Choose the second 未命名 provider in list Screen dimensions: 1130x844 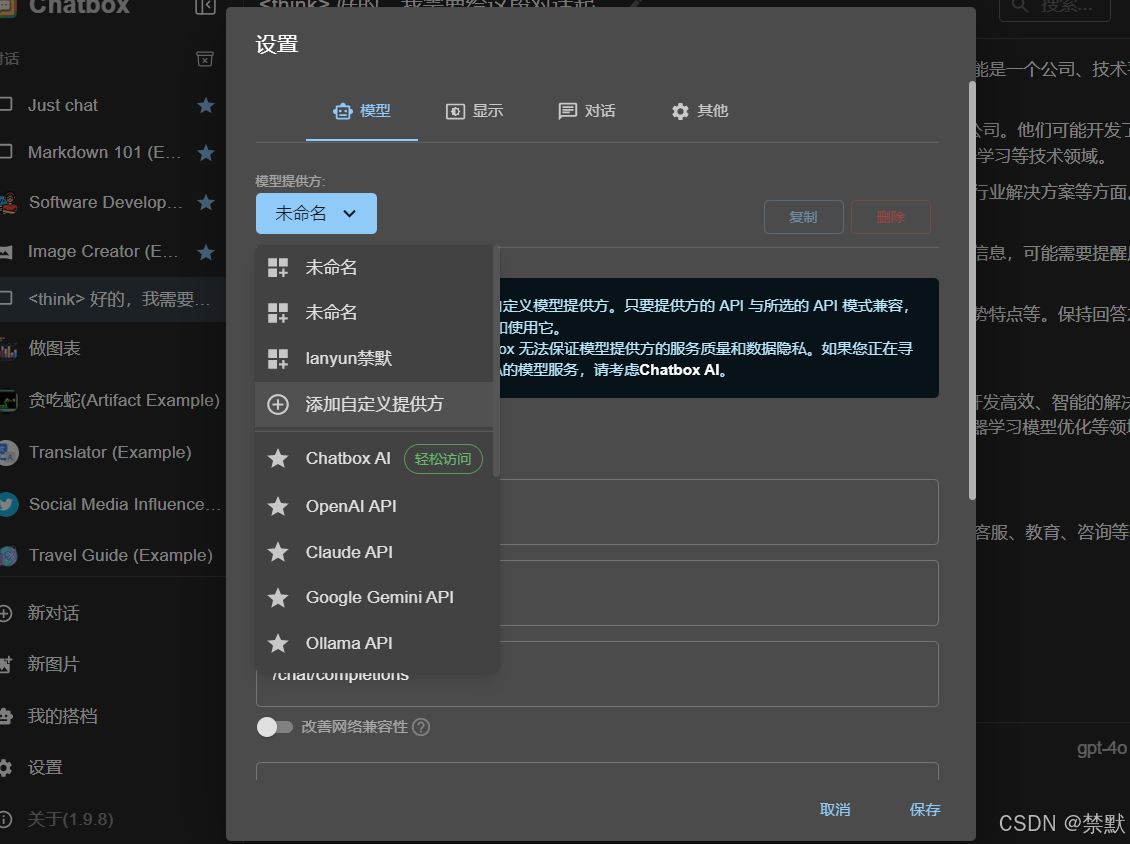pyautogui.click(x=374, y=313)
